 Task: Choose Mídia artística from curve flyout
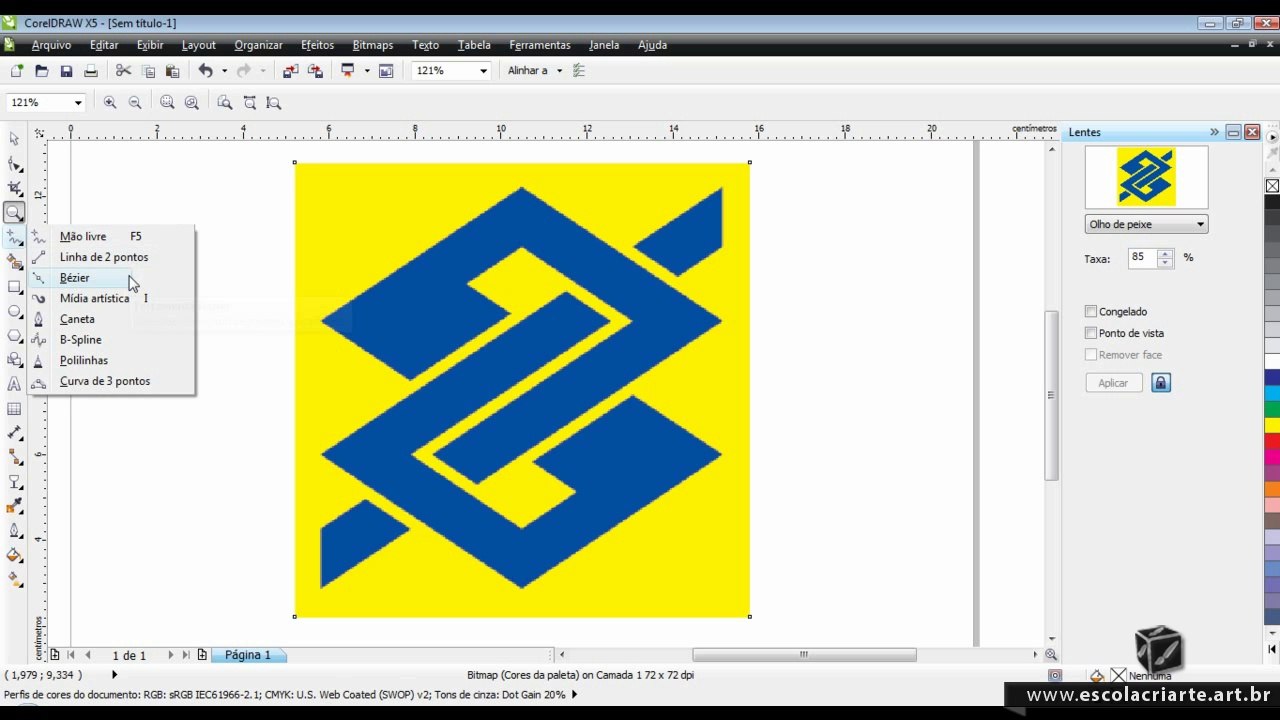click(x=112, y=298)
